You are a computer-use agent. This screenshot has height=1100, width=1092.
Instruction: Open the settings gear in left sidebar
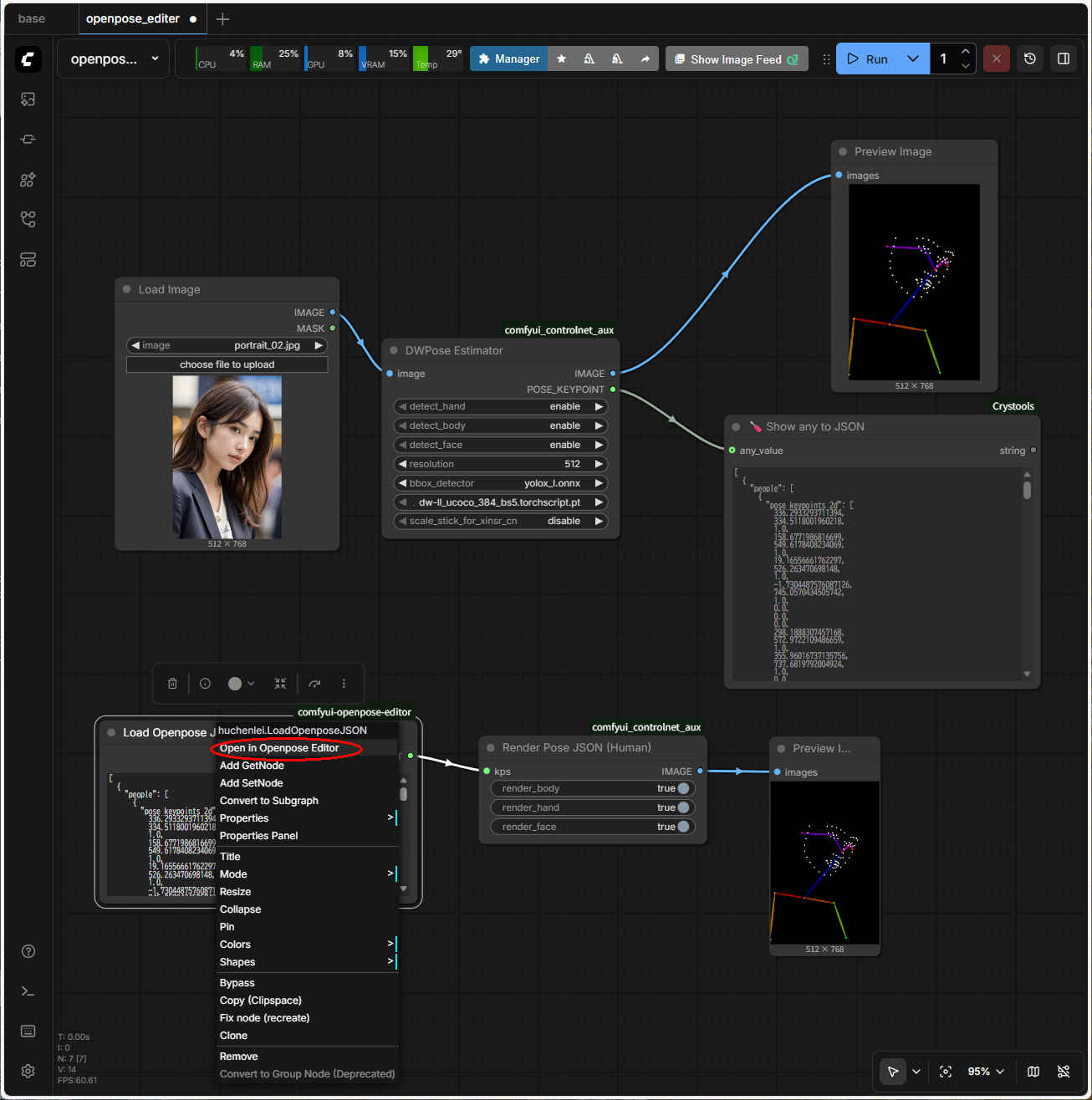click(28, 1071)
